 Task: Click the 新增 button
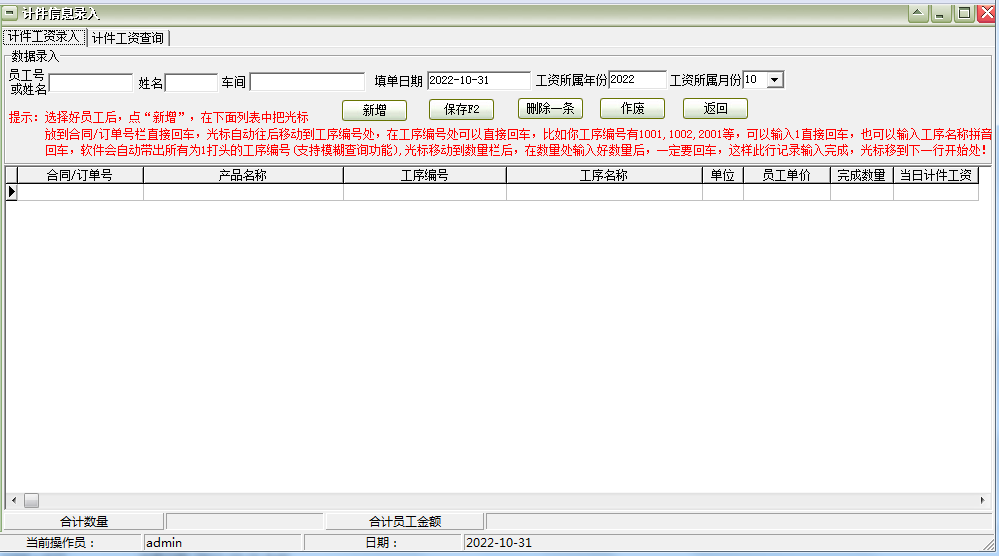coord(374,110)
